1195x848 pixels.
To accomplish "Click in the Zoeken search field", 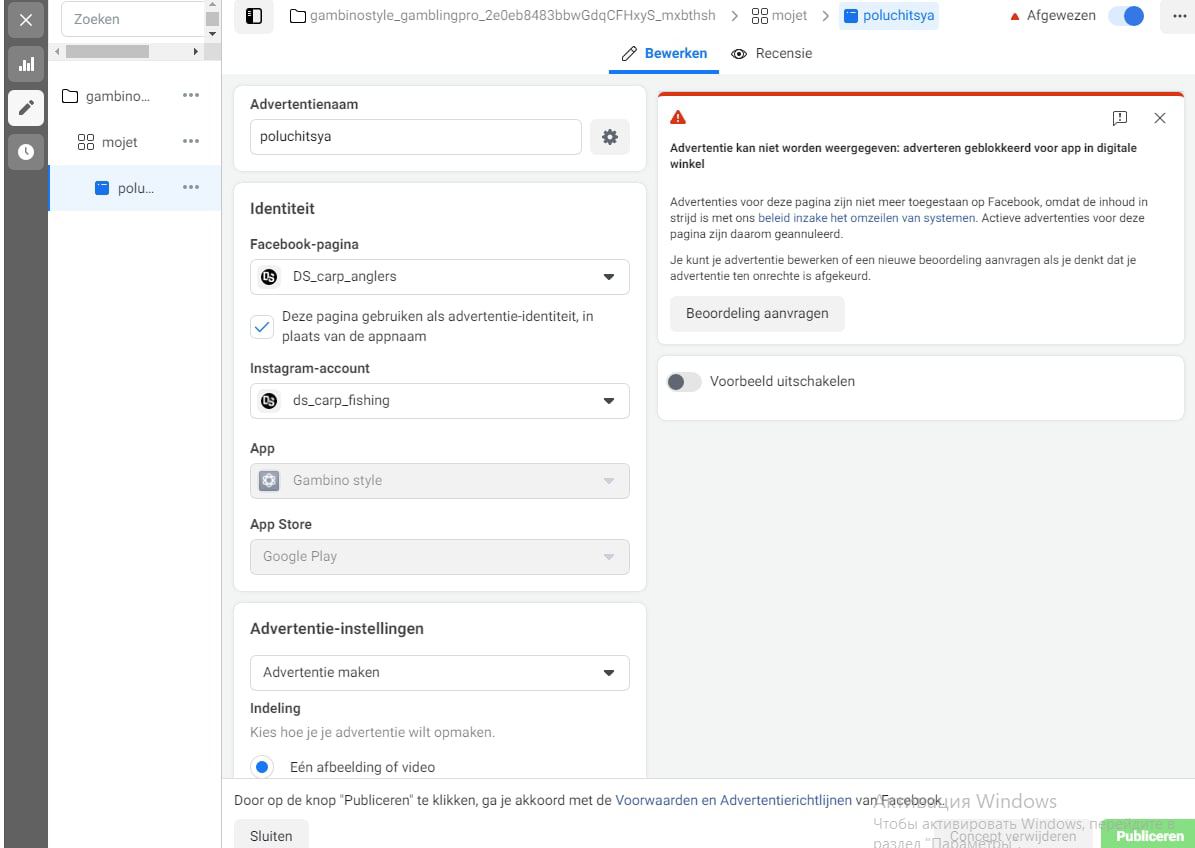I will 133,19.
